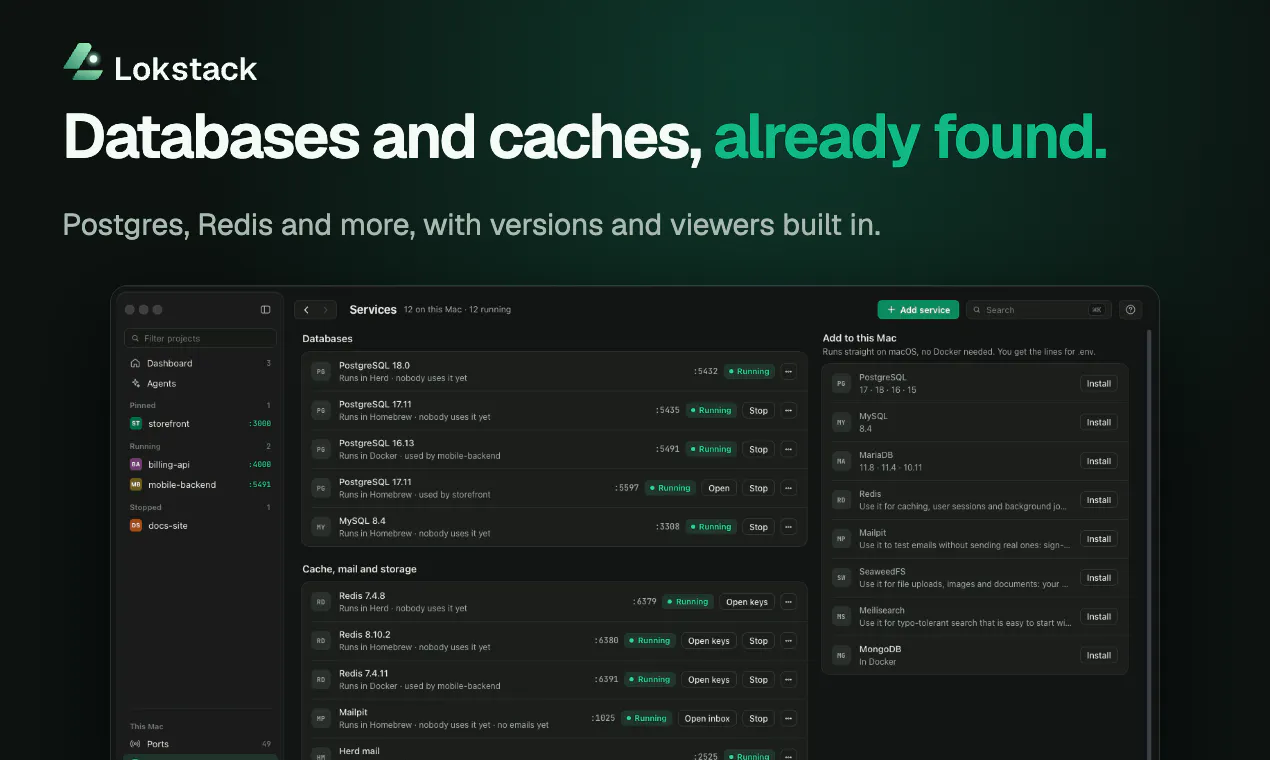Viewport: 1270px width, 760px height.
Task: Click port :1025 on the Mailpit row
Action: [x=603, y=718]
